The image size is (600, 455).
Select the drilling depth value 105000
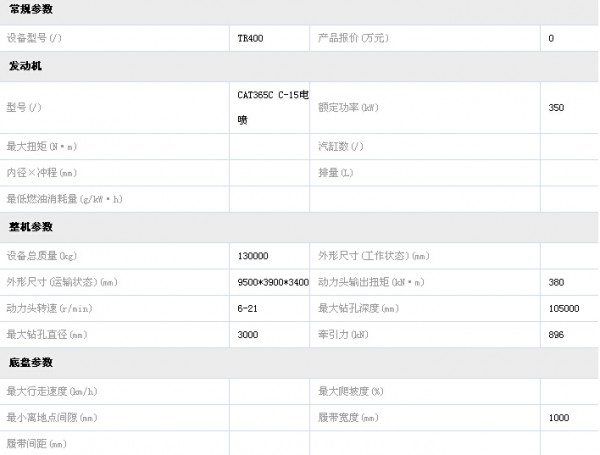tap(564, 308)
